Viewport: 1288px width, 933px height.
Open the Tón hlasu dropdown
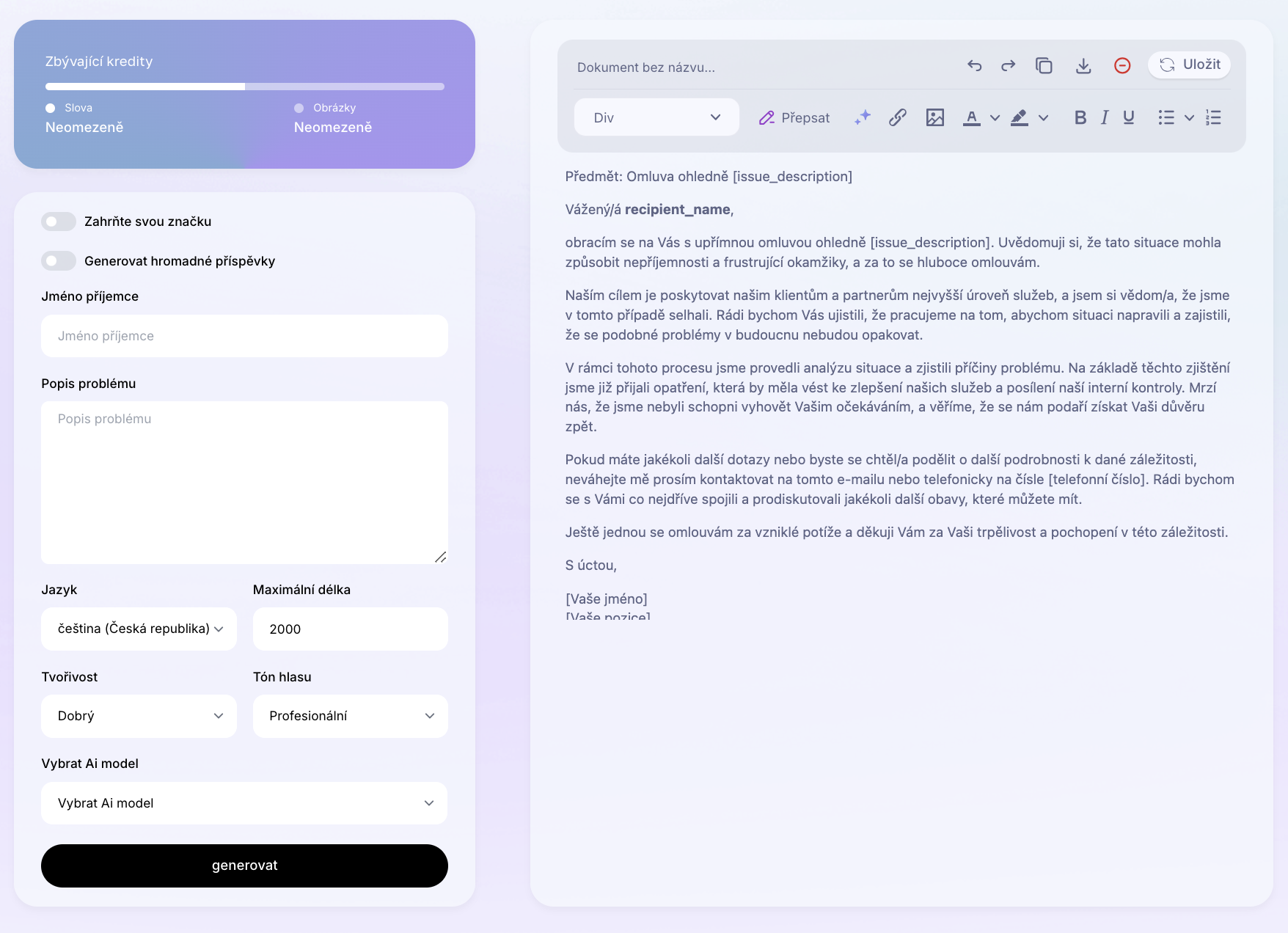tap(351, 716)
